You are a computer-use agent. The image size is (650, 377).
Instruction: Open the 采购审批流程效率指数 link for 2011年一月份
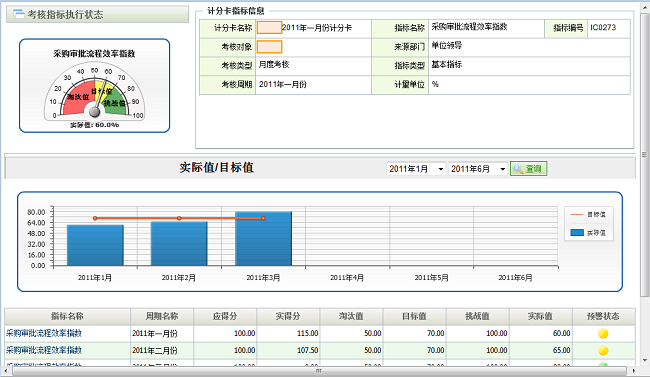(44, 333)
